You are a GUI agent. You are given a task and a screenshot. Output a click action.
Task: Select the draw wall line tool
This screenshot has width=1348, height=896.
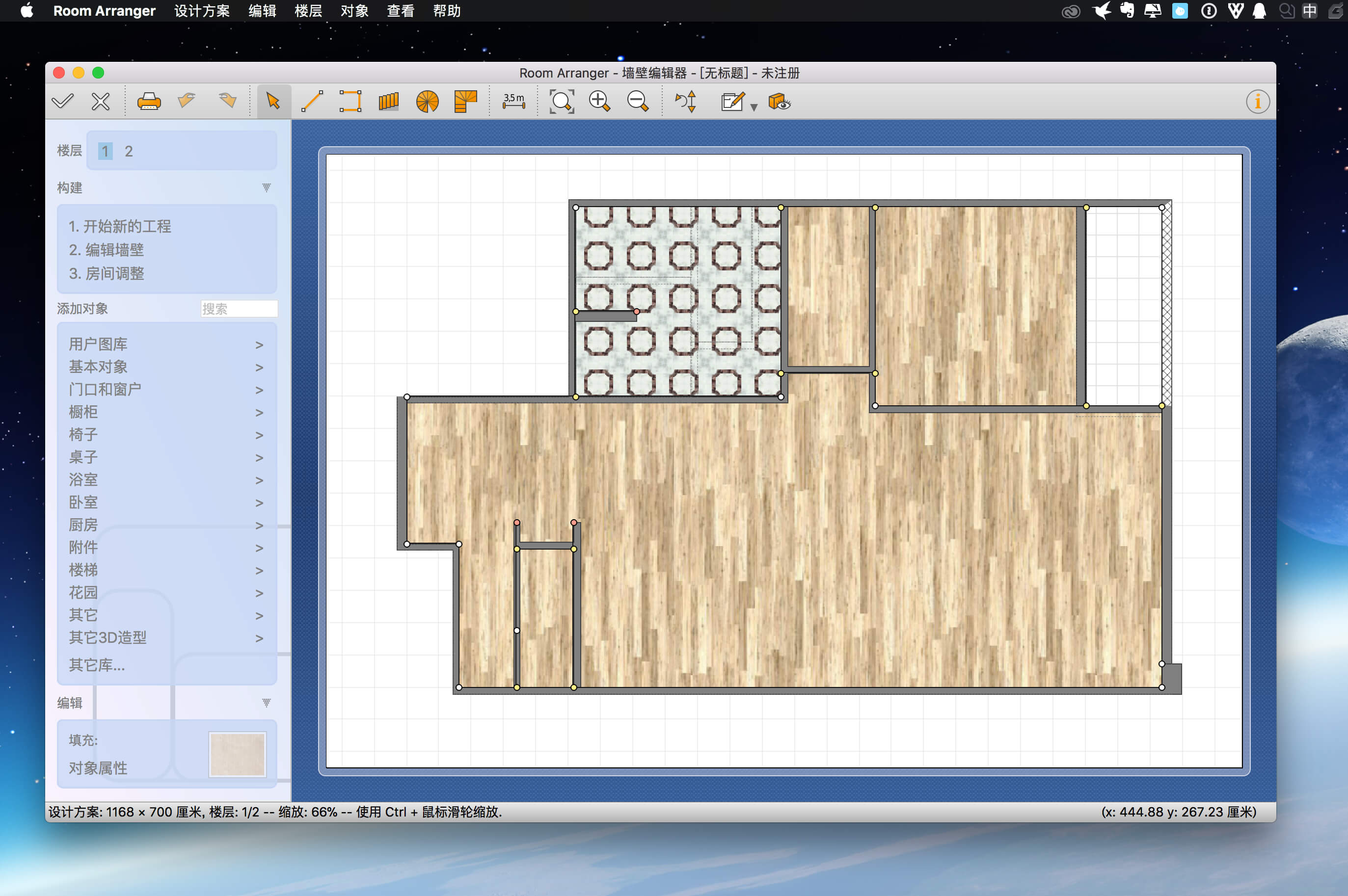[x=312, y=102]
